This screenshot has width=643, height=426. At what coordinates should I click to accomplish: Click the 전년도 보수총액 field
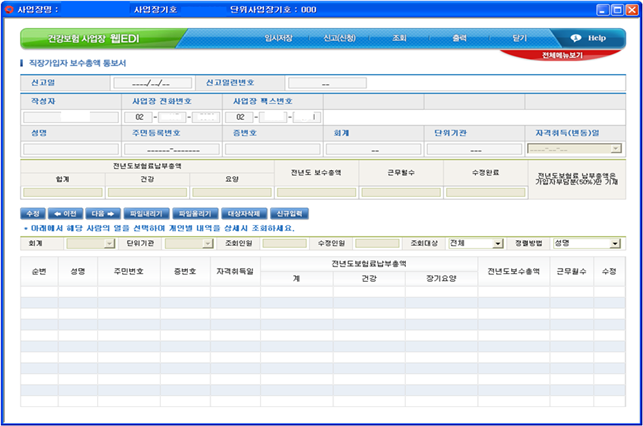click(x=317, y=192)
